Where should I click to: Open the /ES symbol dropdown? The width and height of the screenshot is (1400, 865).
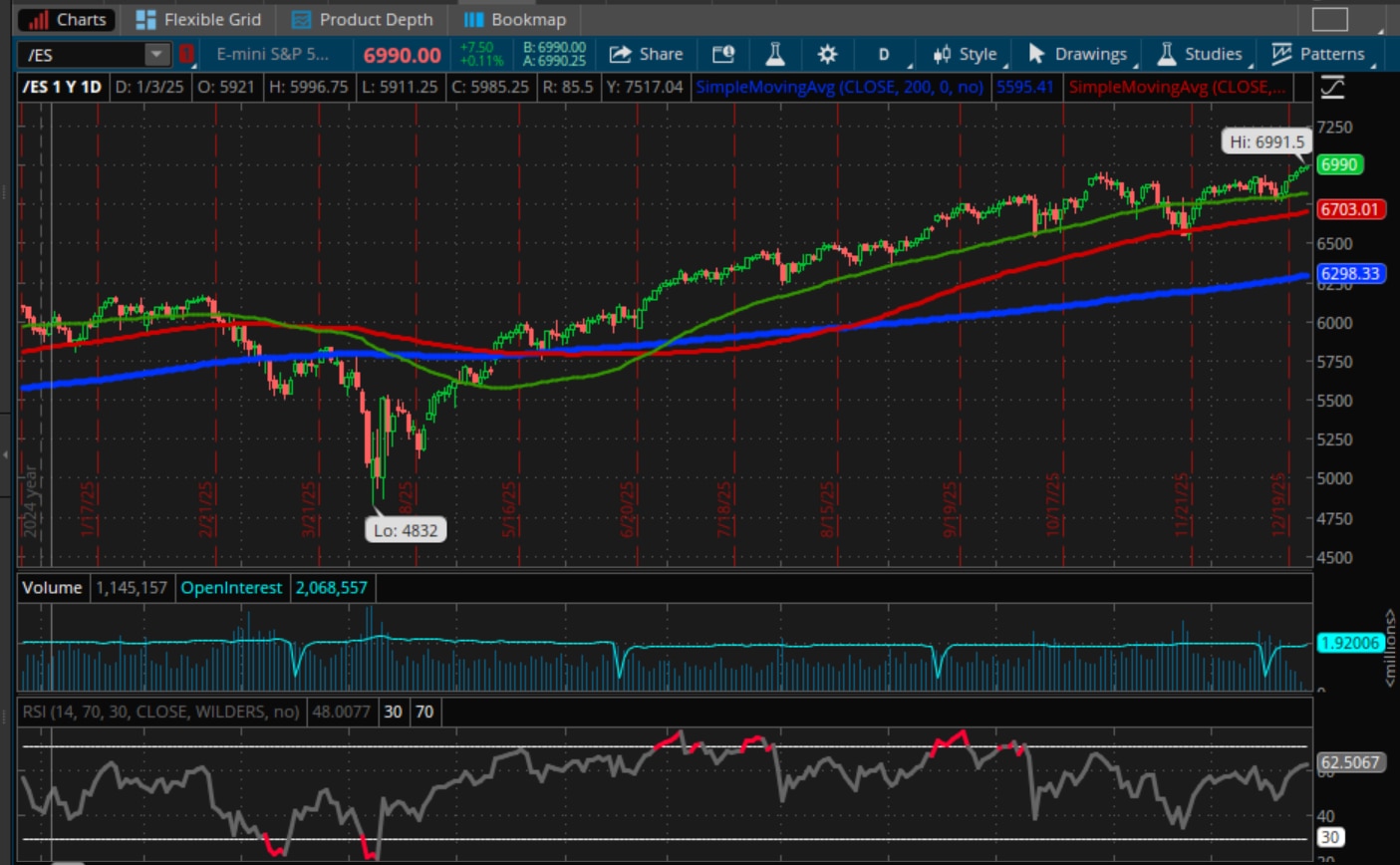157,55
